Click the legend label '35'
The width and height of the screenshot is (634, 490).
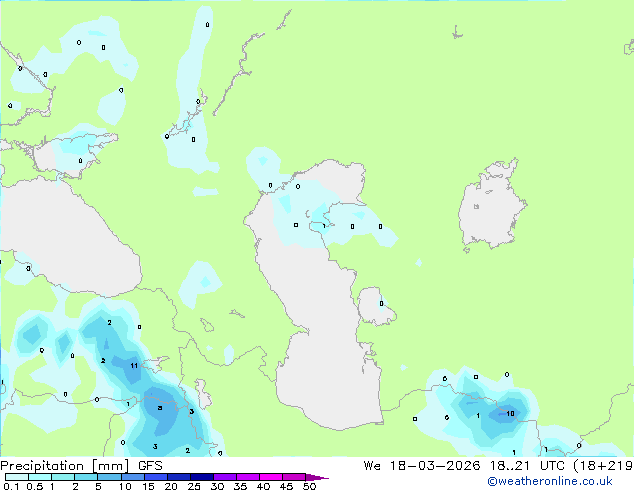point(240,486)
